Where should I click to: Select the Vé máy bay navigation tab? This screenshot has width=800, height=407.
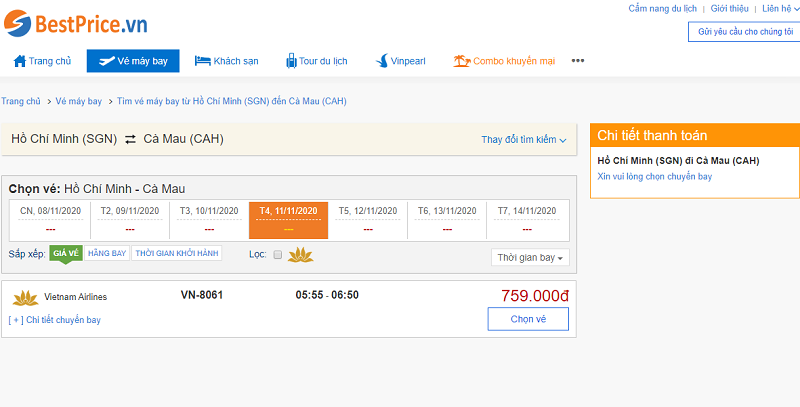(133, 61)
